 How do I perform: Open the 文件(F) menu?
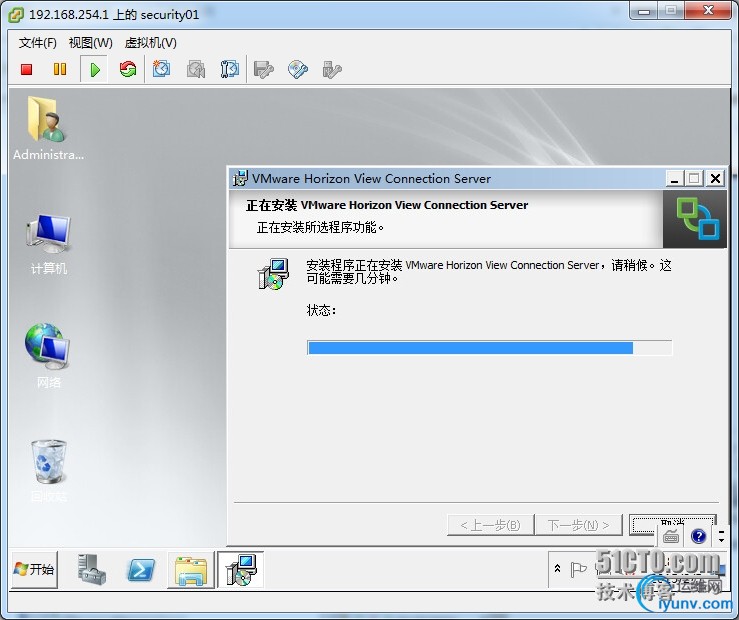pyautogui.click(x=38, y=43)
